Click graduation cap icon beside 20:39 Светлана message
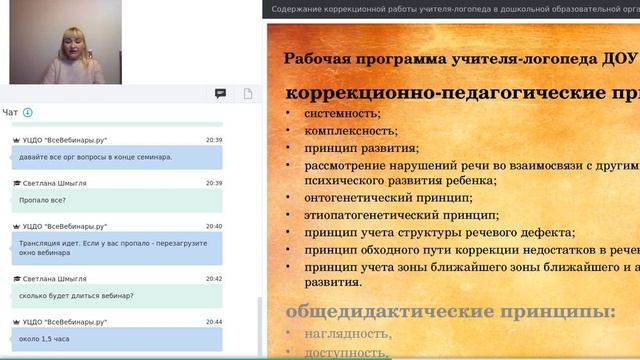This screenshot has width=640, height=360. point(17,183)
